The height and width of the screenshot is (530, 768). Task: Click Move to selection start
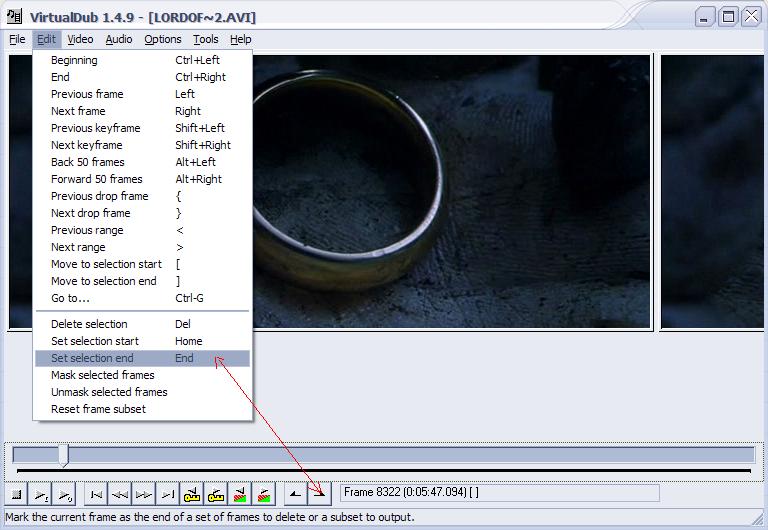tap(143, 264)
